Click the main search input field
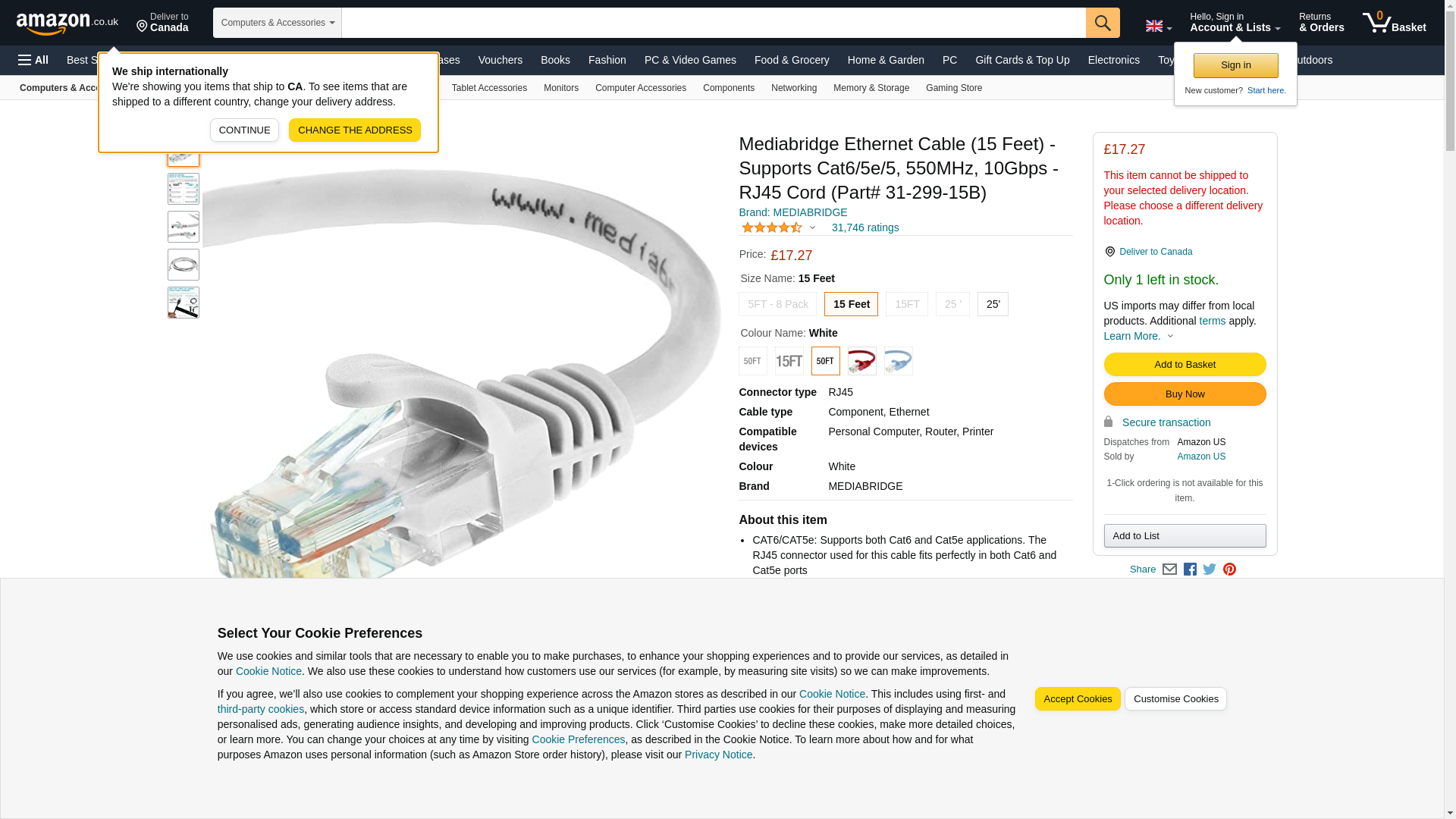1456x819 pixels. click(x=714, y=23)
